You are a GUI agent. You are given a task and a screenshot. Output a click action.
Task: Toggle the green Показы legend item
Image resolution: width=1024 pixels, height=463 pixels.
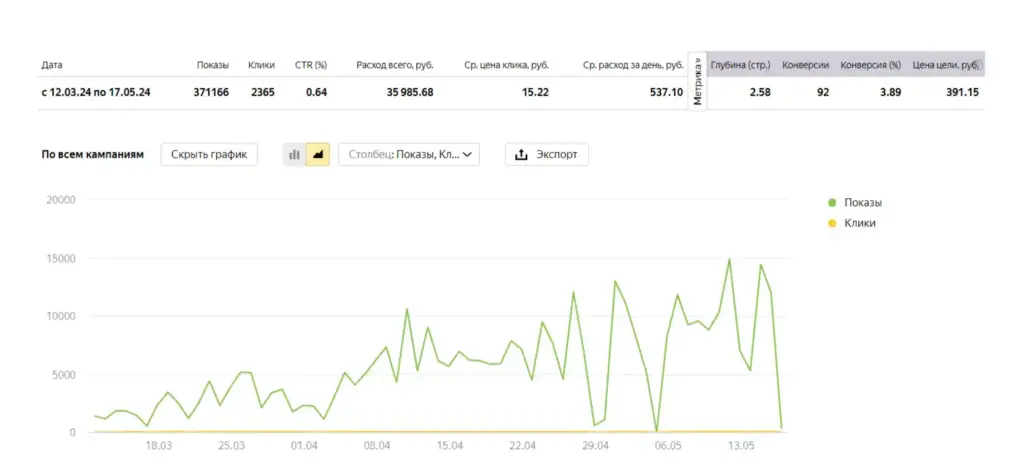tap(856, 202)
